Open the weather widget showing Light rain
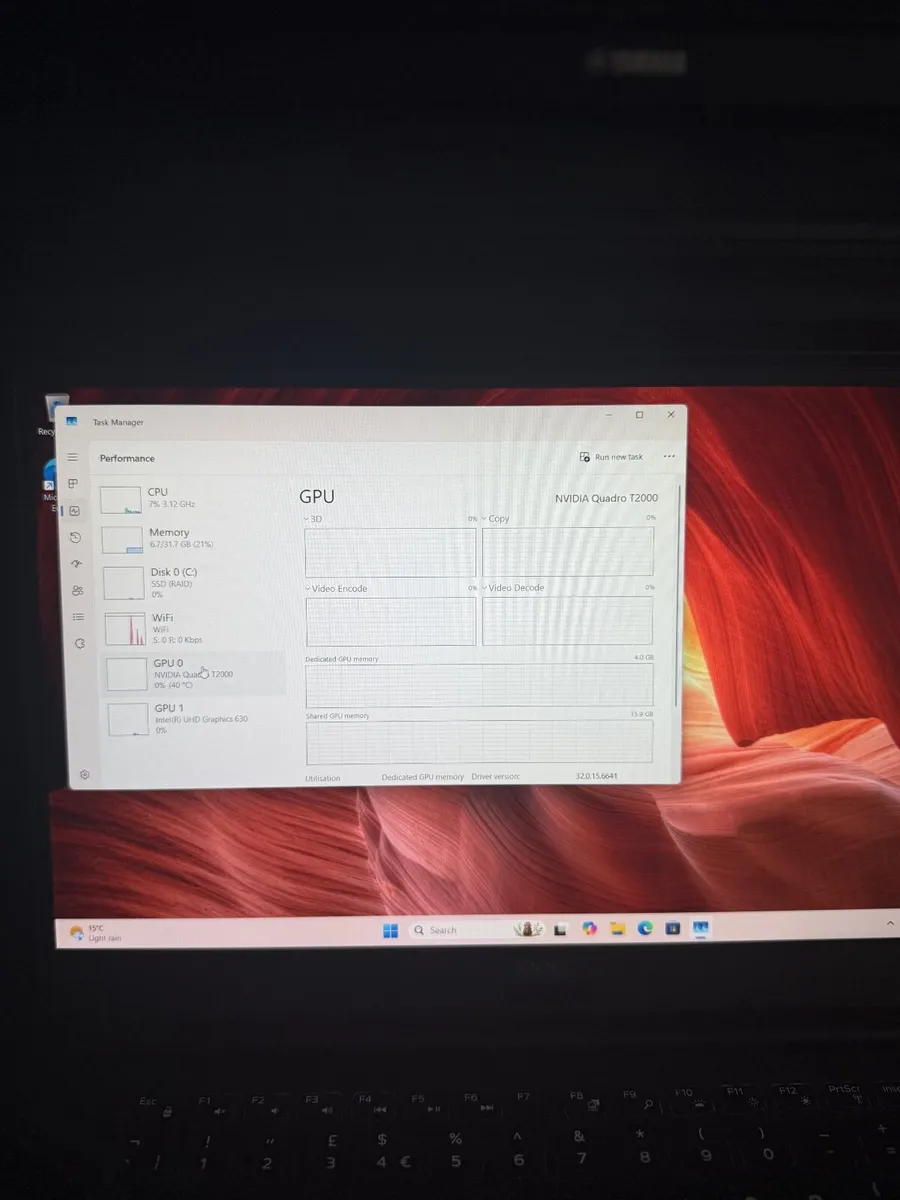The width and height of the screenshot is (900, 1200). [96, 933]
